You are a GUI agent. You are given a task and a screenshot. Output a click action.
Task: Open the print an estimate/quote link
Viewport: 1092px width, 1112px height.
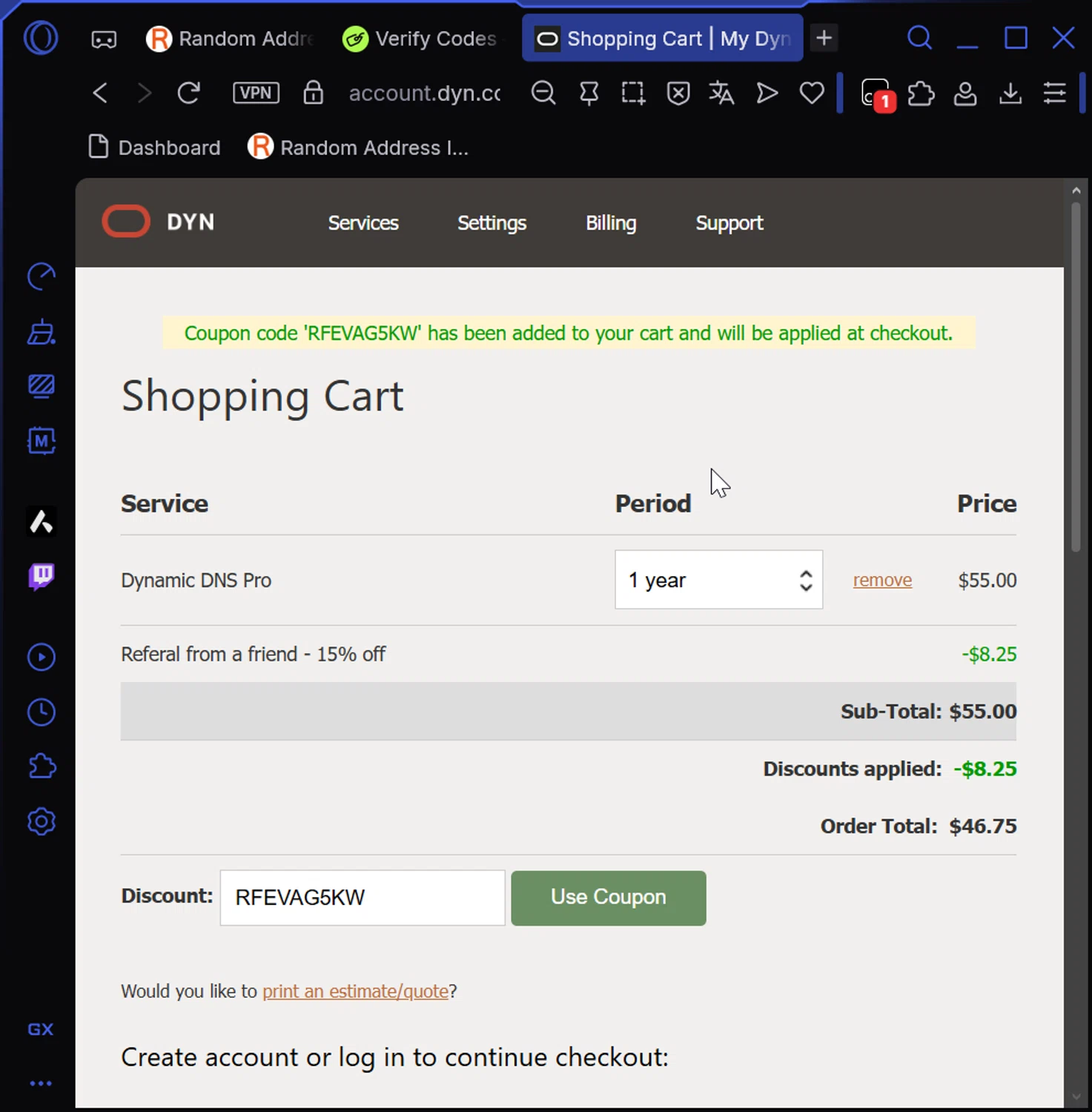point(355,991)
